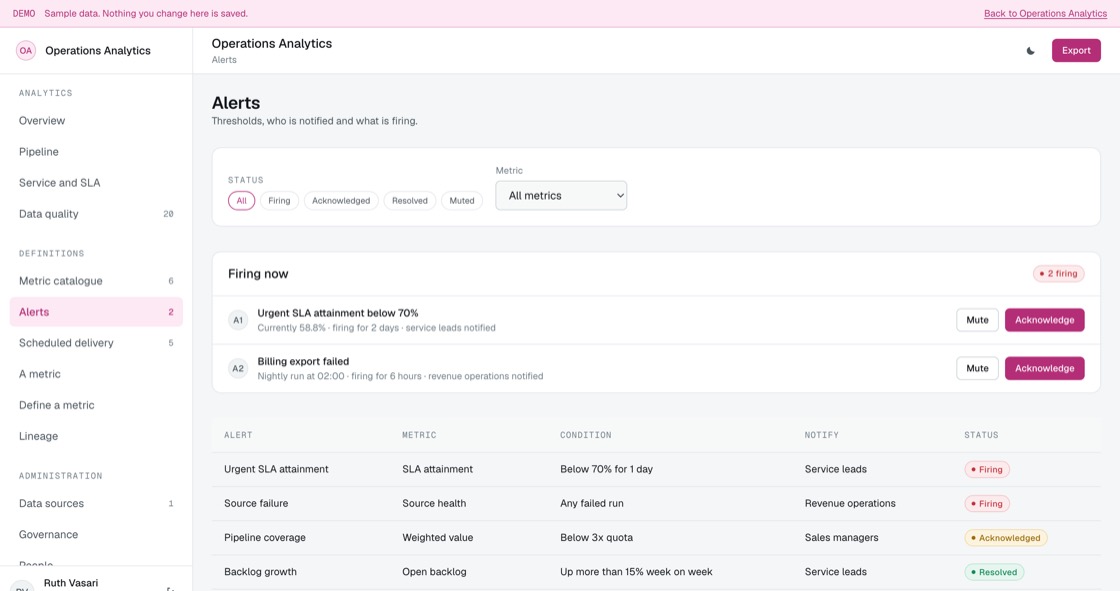Click the Pipeline coverage table cell
The image size is (1120, 591).
(264, 538)
